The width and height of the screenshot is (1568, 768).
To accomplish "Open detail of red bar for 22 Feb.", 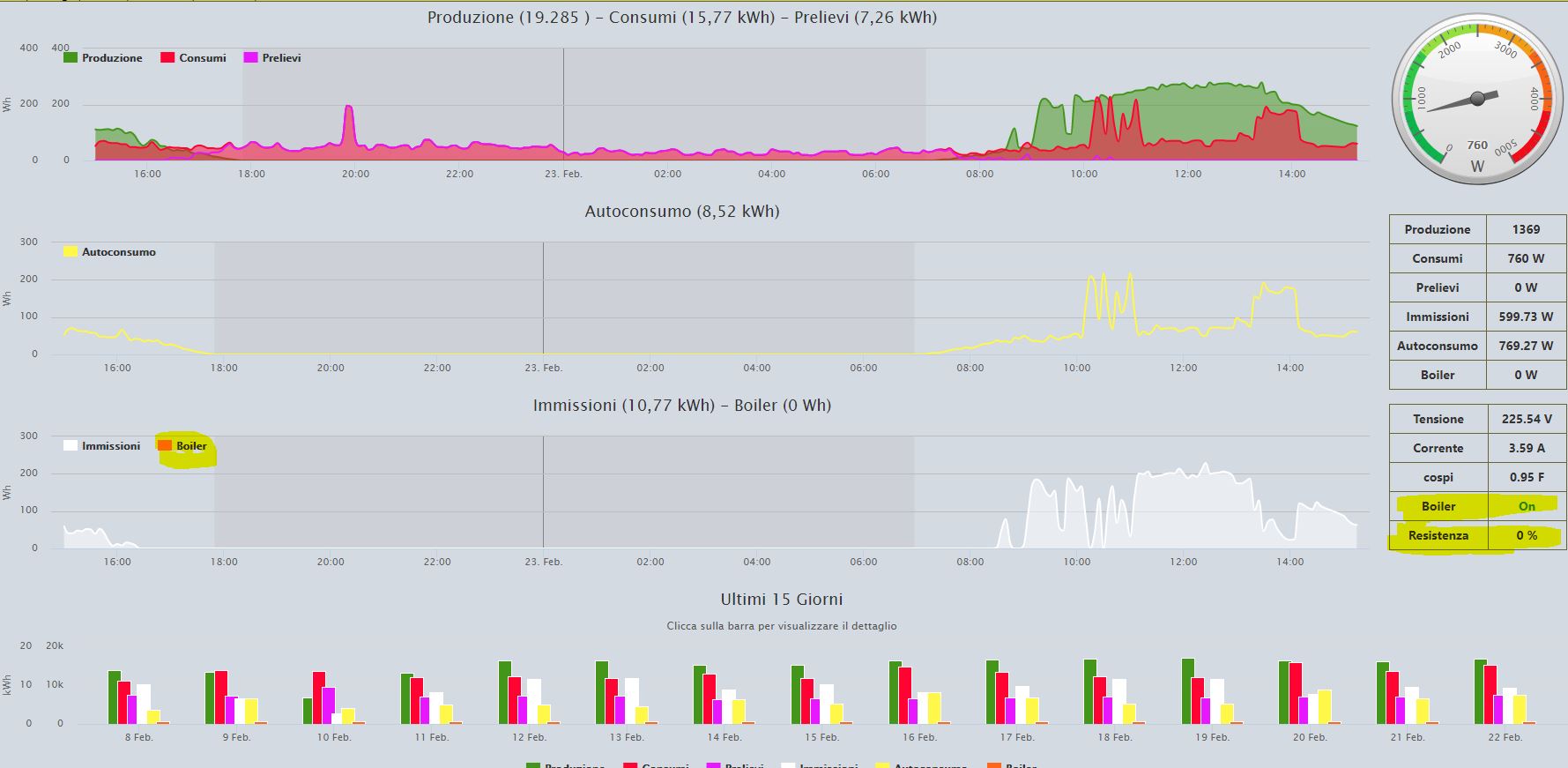I will click(x=1490, y=694).
